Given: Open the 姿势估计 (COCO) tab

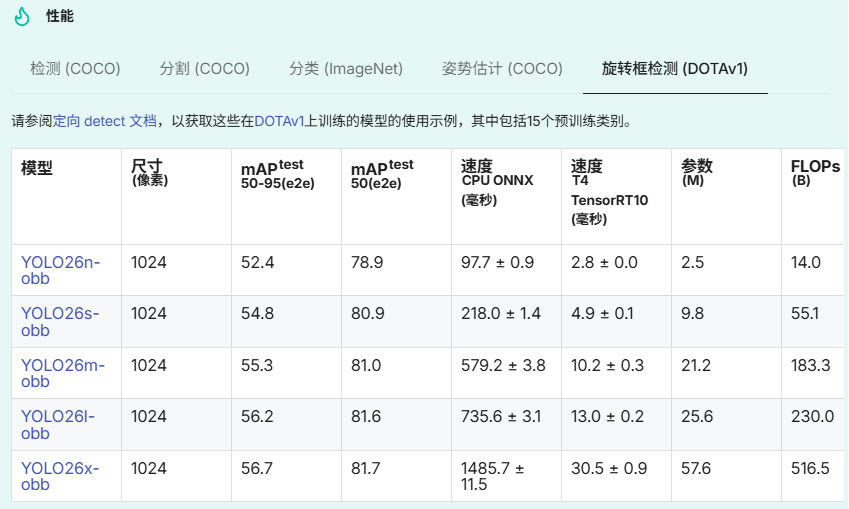Looking at the screenshot, I should point(502,69).
